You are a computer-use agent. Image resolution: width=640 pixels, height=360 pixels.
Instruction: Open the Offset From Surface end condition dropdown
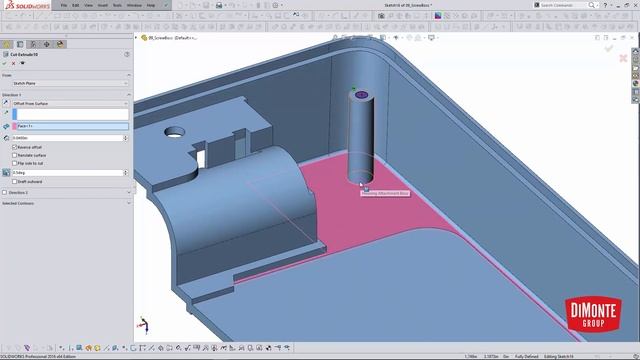[x=70, y=104]
